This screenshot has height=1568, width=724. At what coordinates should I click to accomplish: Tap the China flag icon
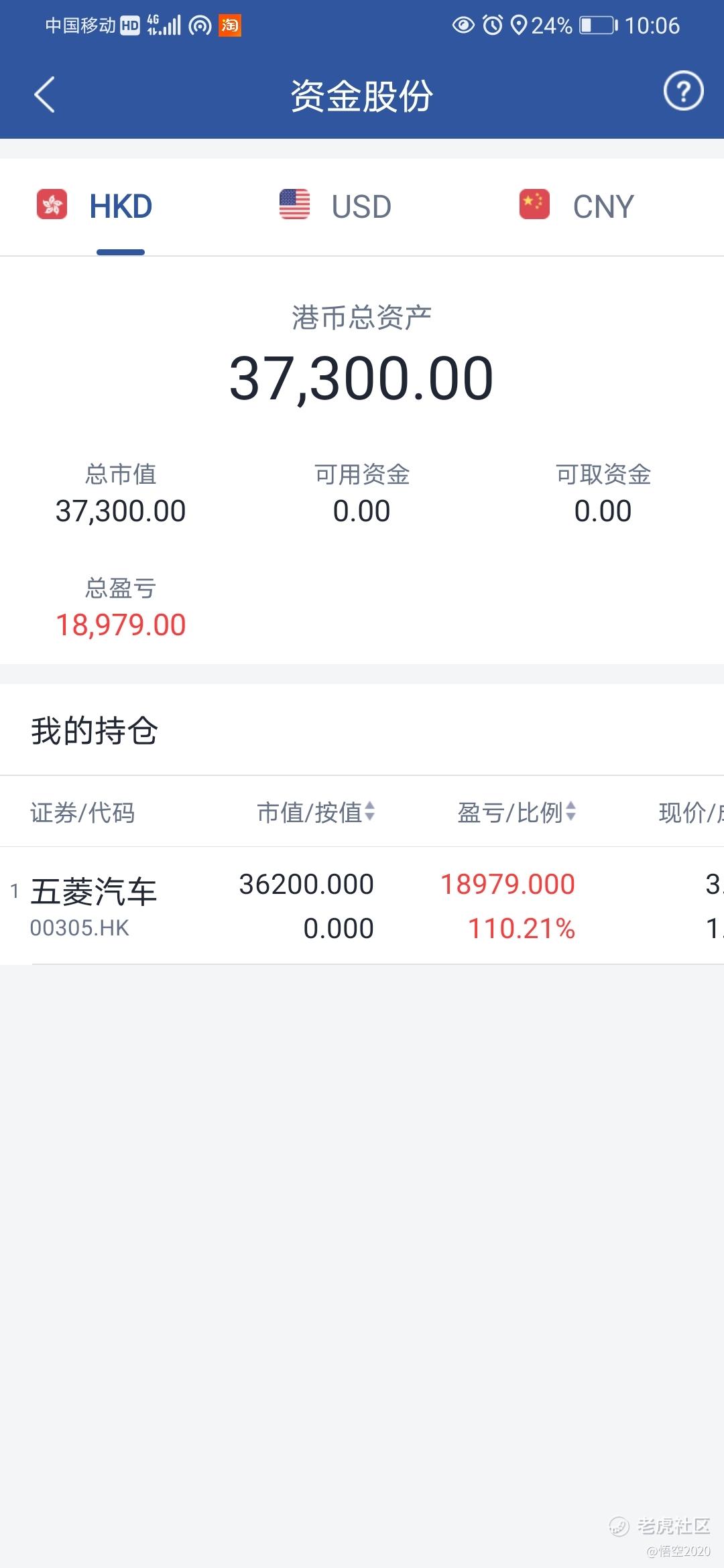click(534, 204)
